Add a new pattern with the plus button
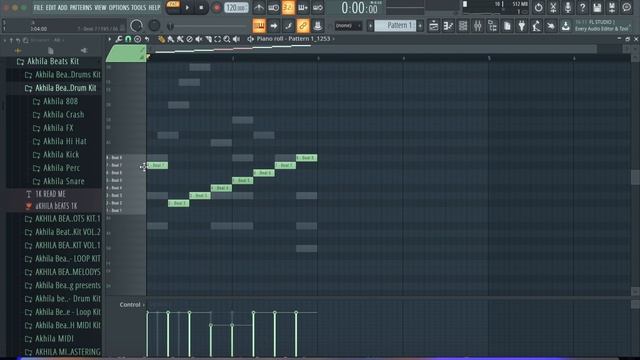This screenshot has height=360, width=640. (420, 26)
